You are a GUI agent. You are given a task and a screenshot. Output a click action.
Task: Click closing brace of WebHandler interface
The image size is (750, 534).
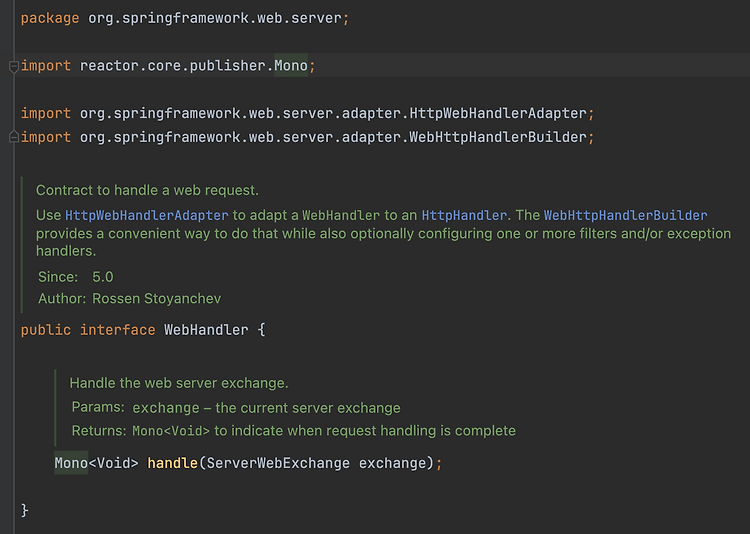[25, 510]
